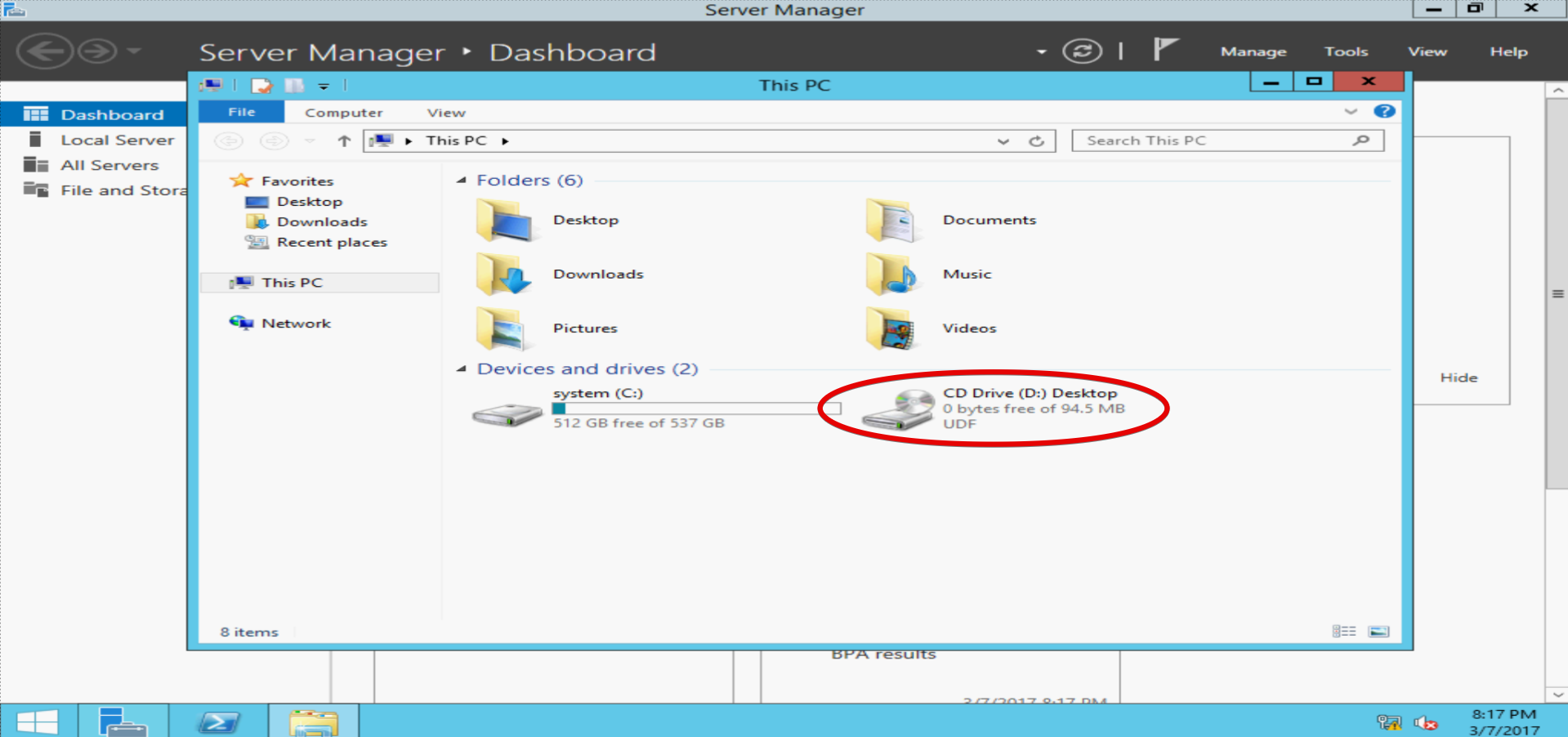
Task: Select Dashboard in Server Manager sidebar
Action: pyautogui.click(x=94, y=114)
